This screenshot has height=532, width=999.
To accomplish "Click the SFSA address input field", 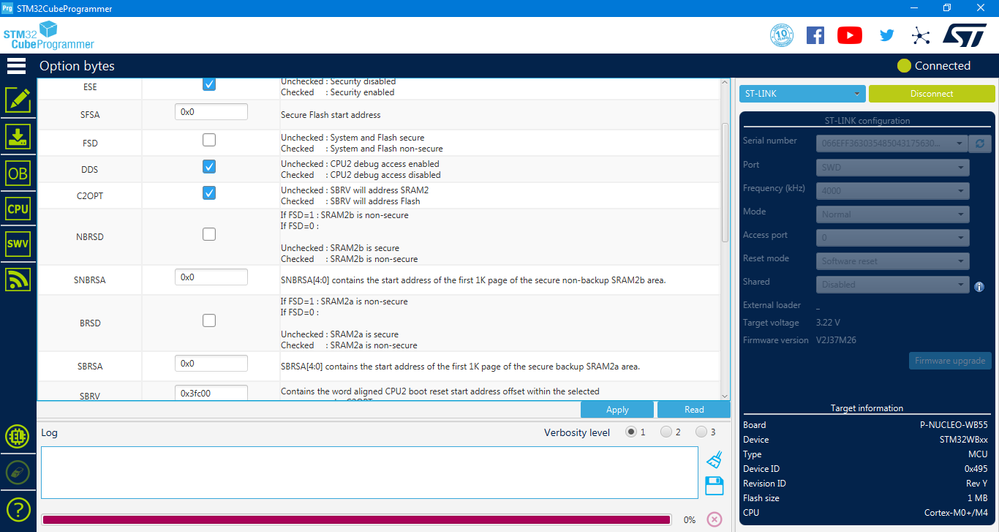I will [211, 111].
